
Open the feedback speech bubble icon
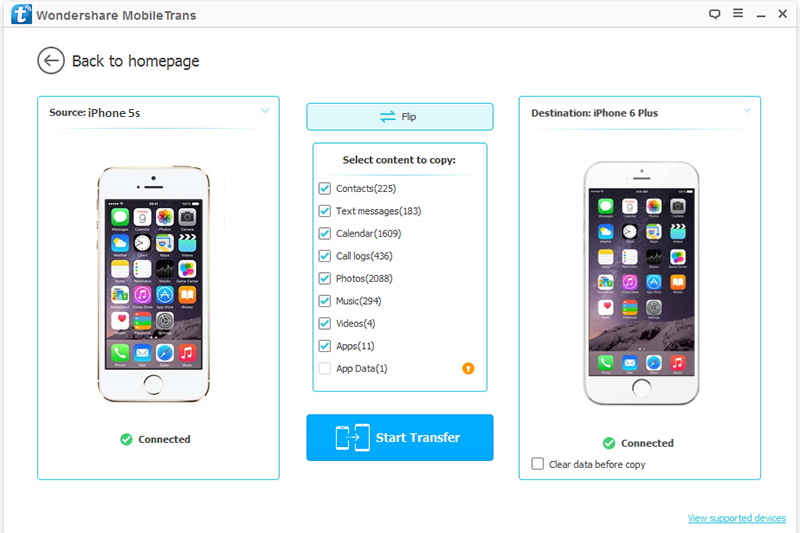[714, 14]
